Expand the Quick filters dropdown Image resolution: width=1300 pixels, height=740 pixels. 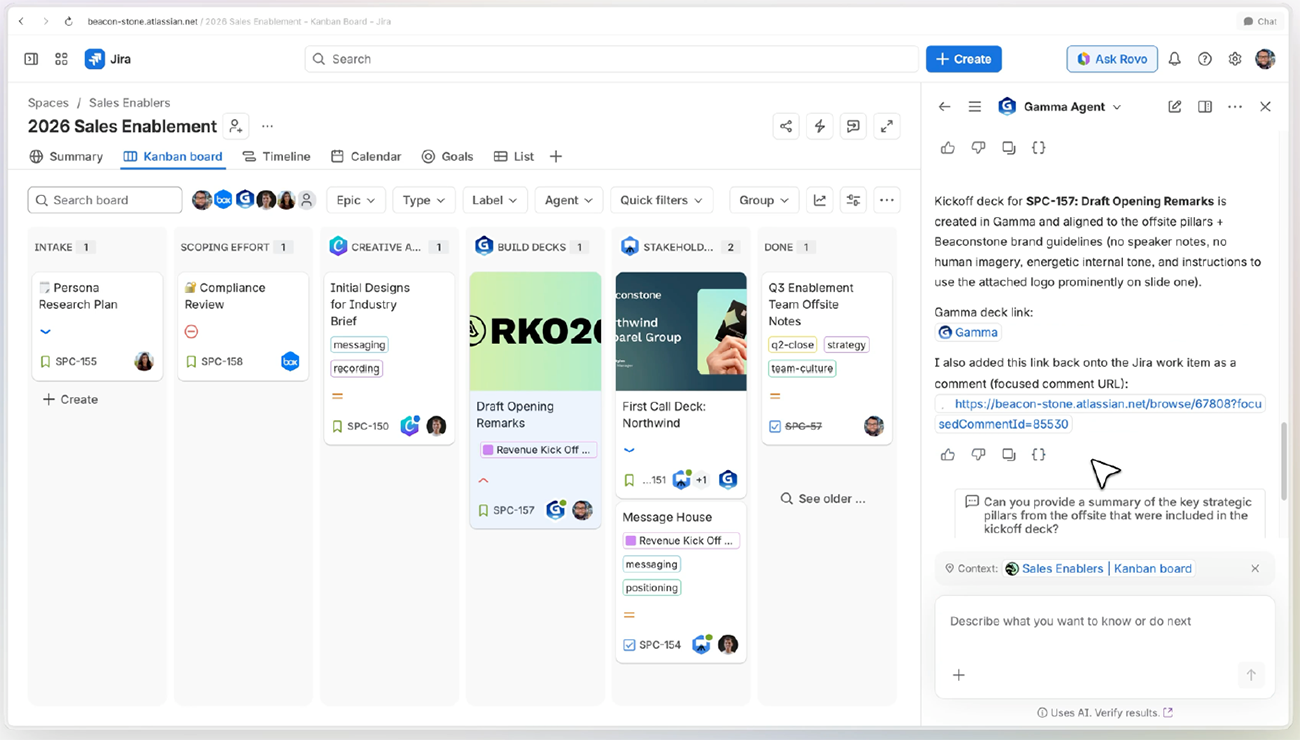tap(661, 200)
